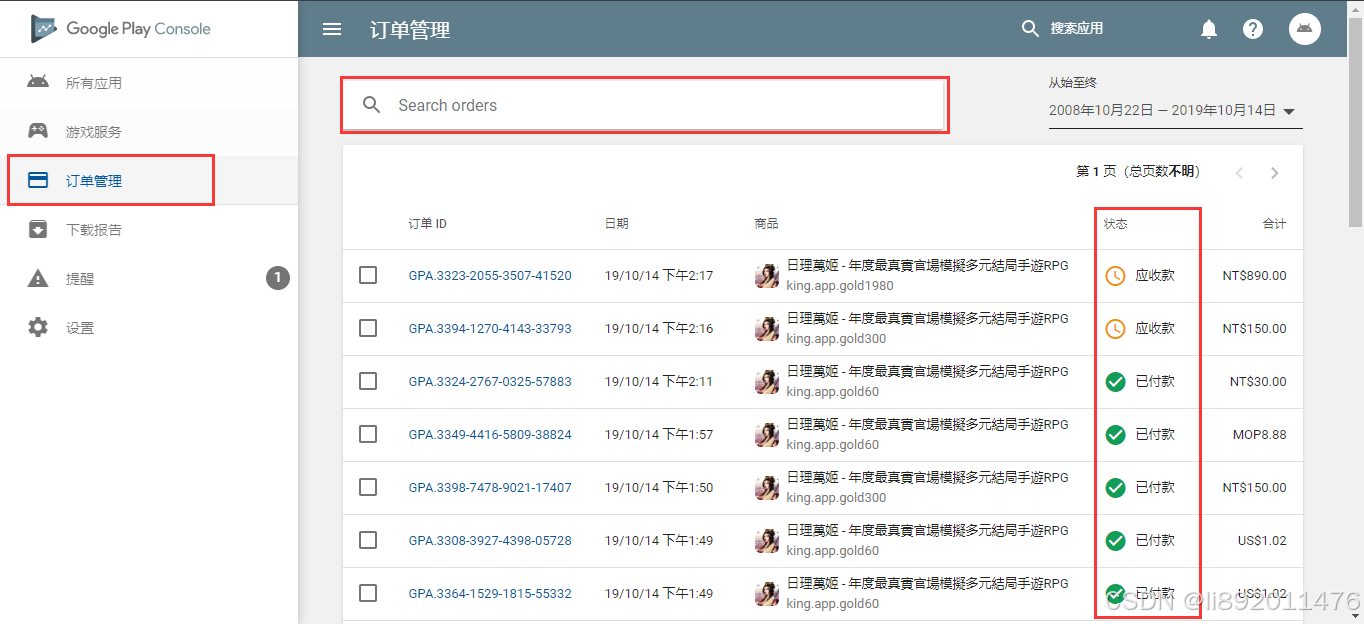1364x624 pixels.
Task: Check the box for order GPA.3364-1529-1815-55332
Action: [368, 593]
